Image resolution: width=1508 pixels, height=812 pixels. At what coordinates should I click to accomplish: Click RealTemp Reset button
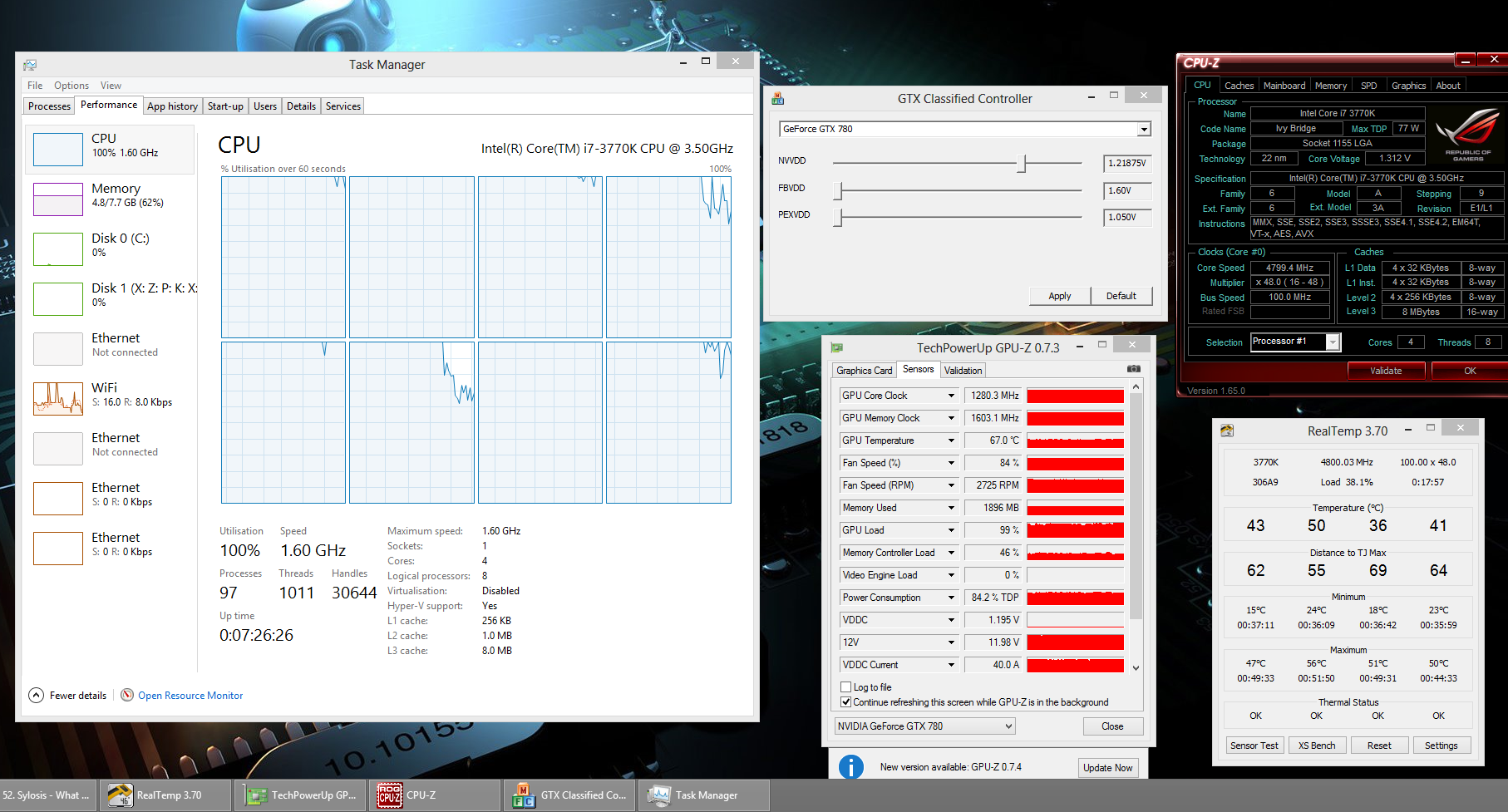click(1379, 746)
